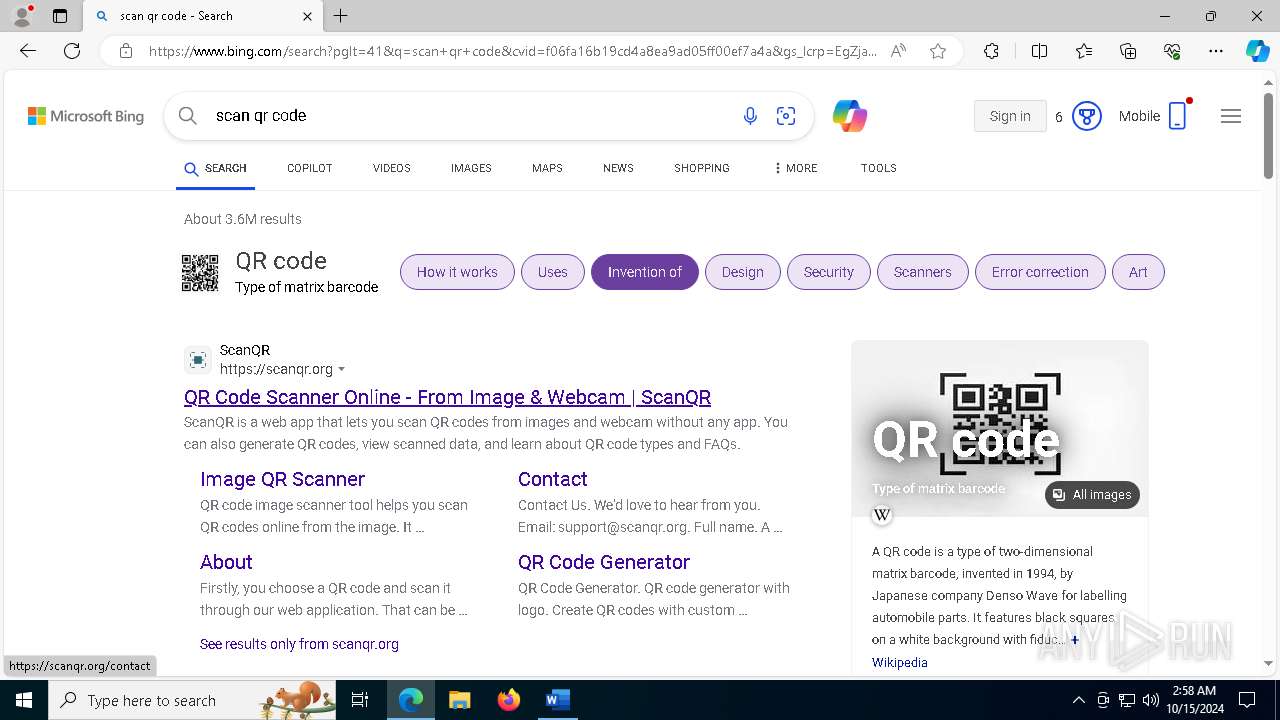Add page to favorites star icon
Image resolution: width=1280 pixels, height=720 pixels.
point(938,51)
